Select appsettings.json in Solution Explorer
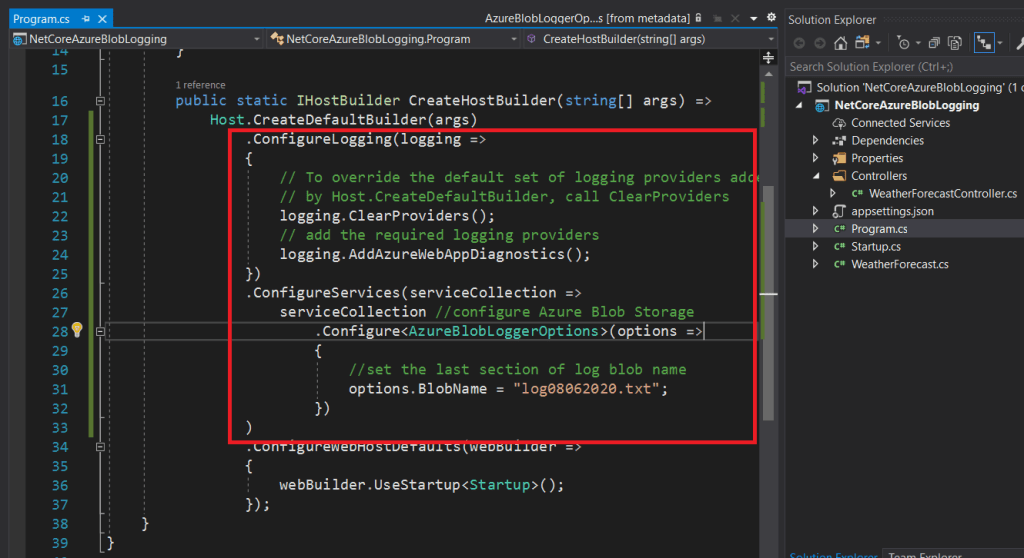Viewport: 1024px width, 558px height. click(x=892, y=211)
